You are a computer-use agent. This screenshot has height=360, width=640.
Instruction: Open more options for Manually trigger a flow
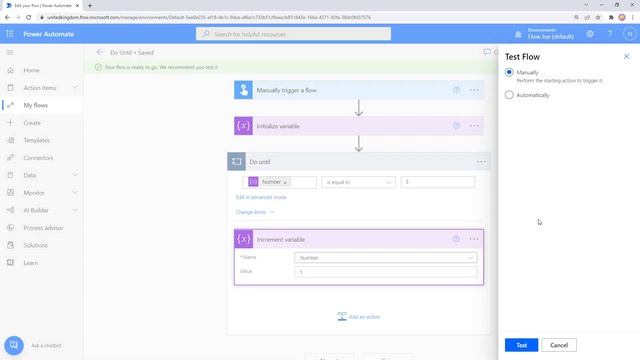(x=474, y=90)
